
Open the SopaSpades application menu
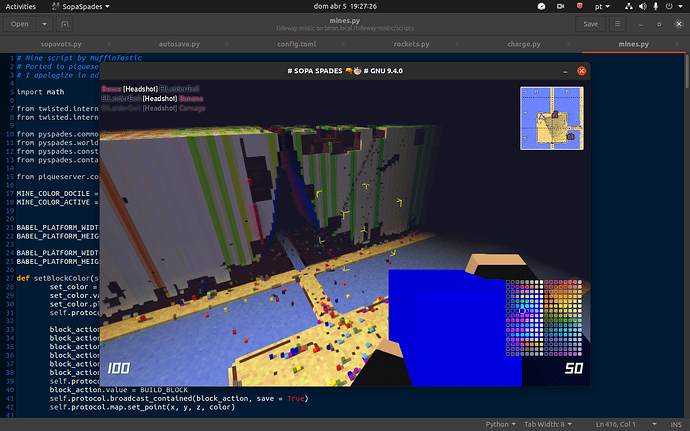point(80,6)
